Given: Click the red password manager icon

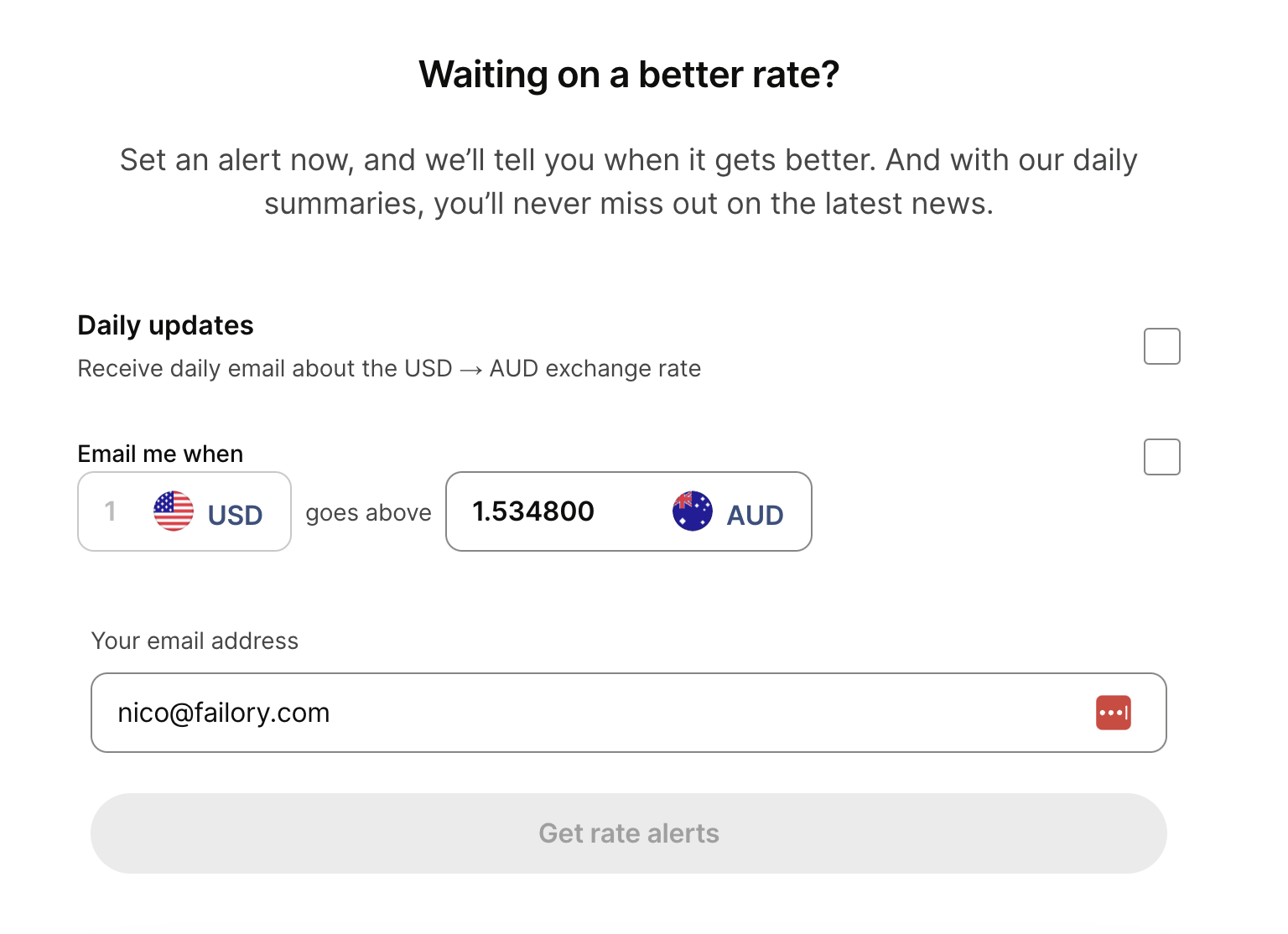Looking at the screenshot, I should coord(1114,713).
